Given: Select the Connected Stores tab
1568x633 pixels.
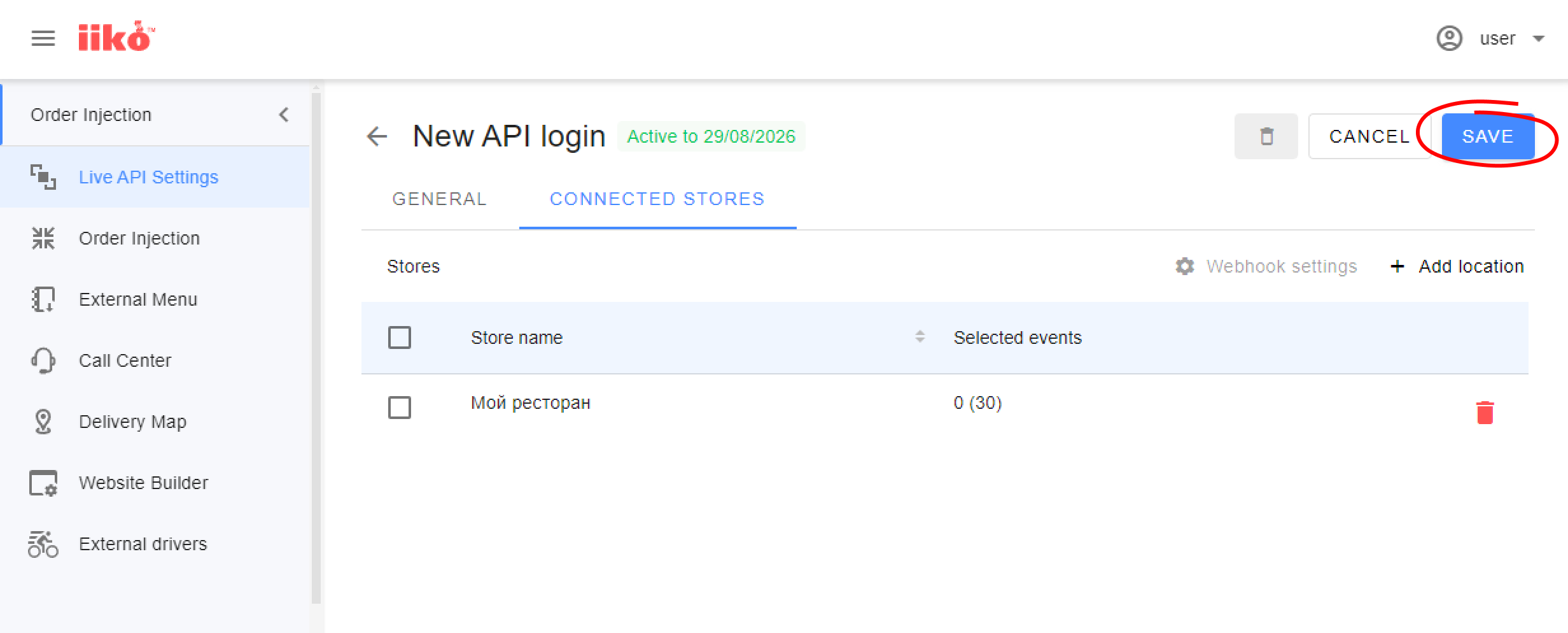Looking at the screenshot, I should pyautogui.click(x=657, y=199).
